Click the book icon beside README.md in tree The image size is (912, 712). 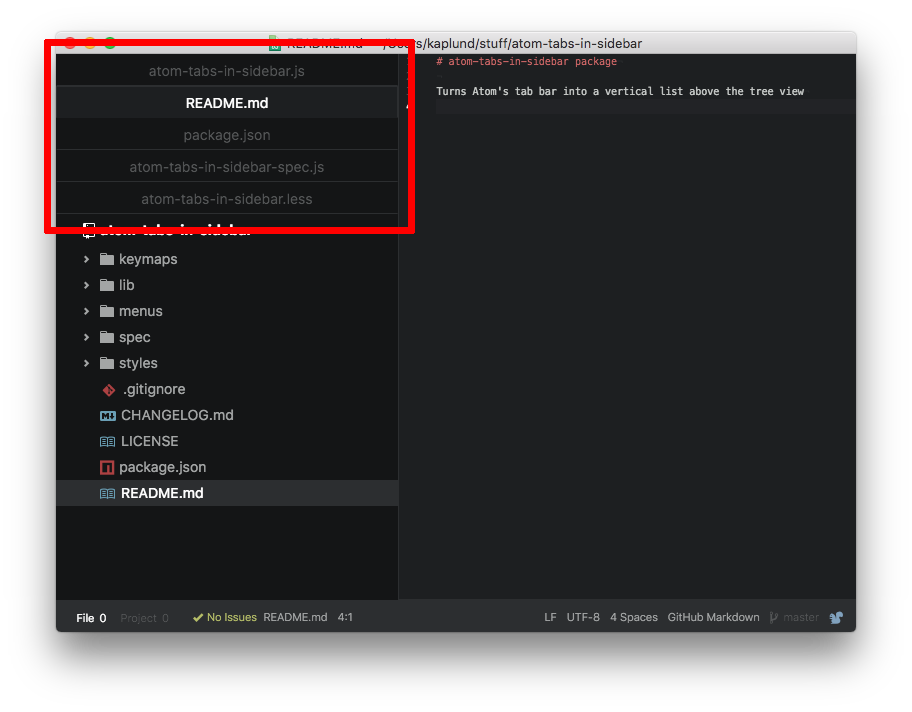click(108, 494)
